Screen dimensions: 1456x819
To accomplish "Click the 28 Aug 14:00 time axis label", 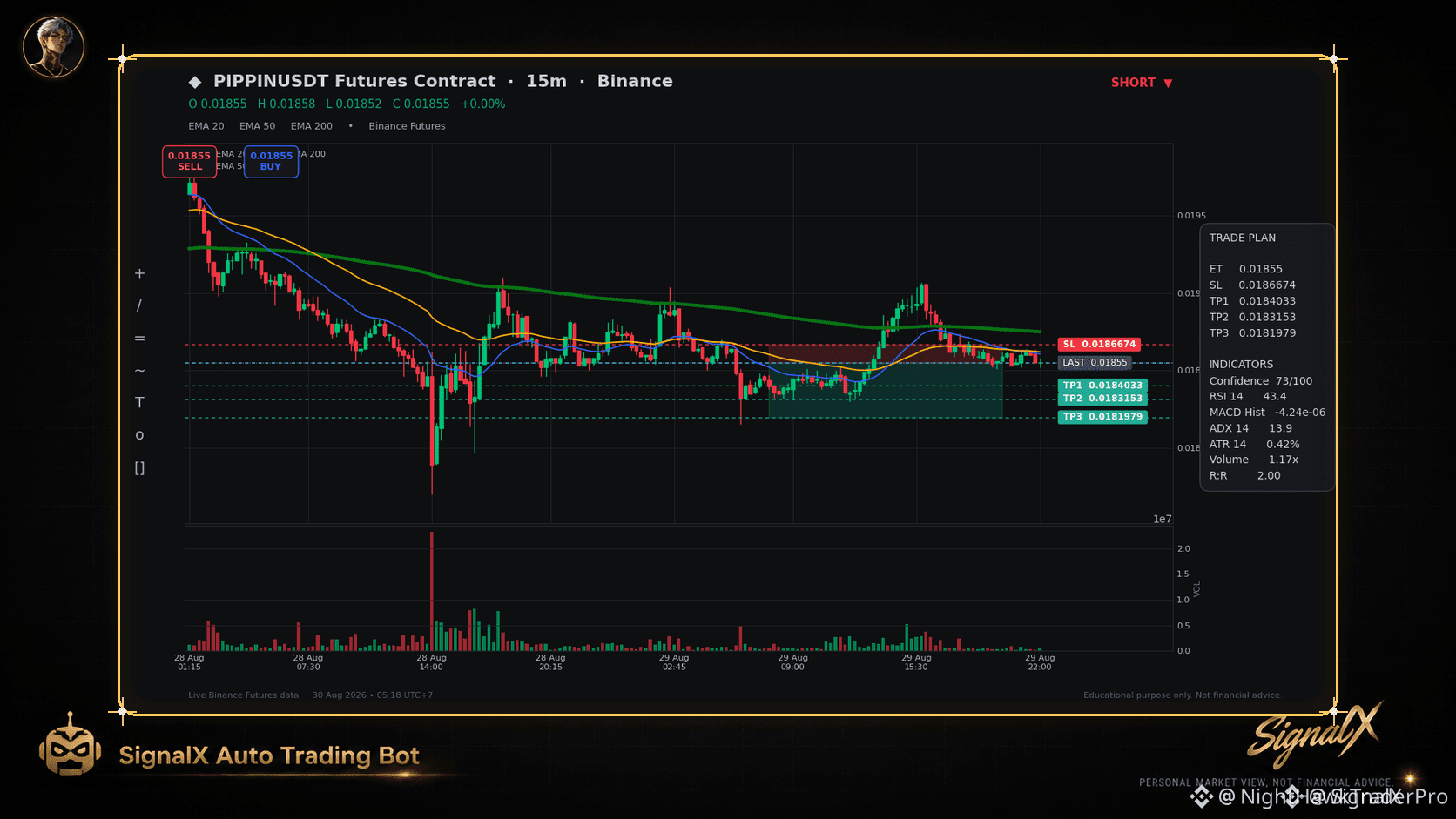I will coord(431,662).
